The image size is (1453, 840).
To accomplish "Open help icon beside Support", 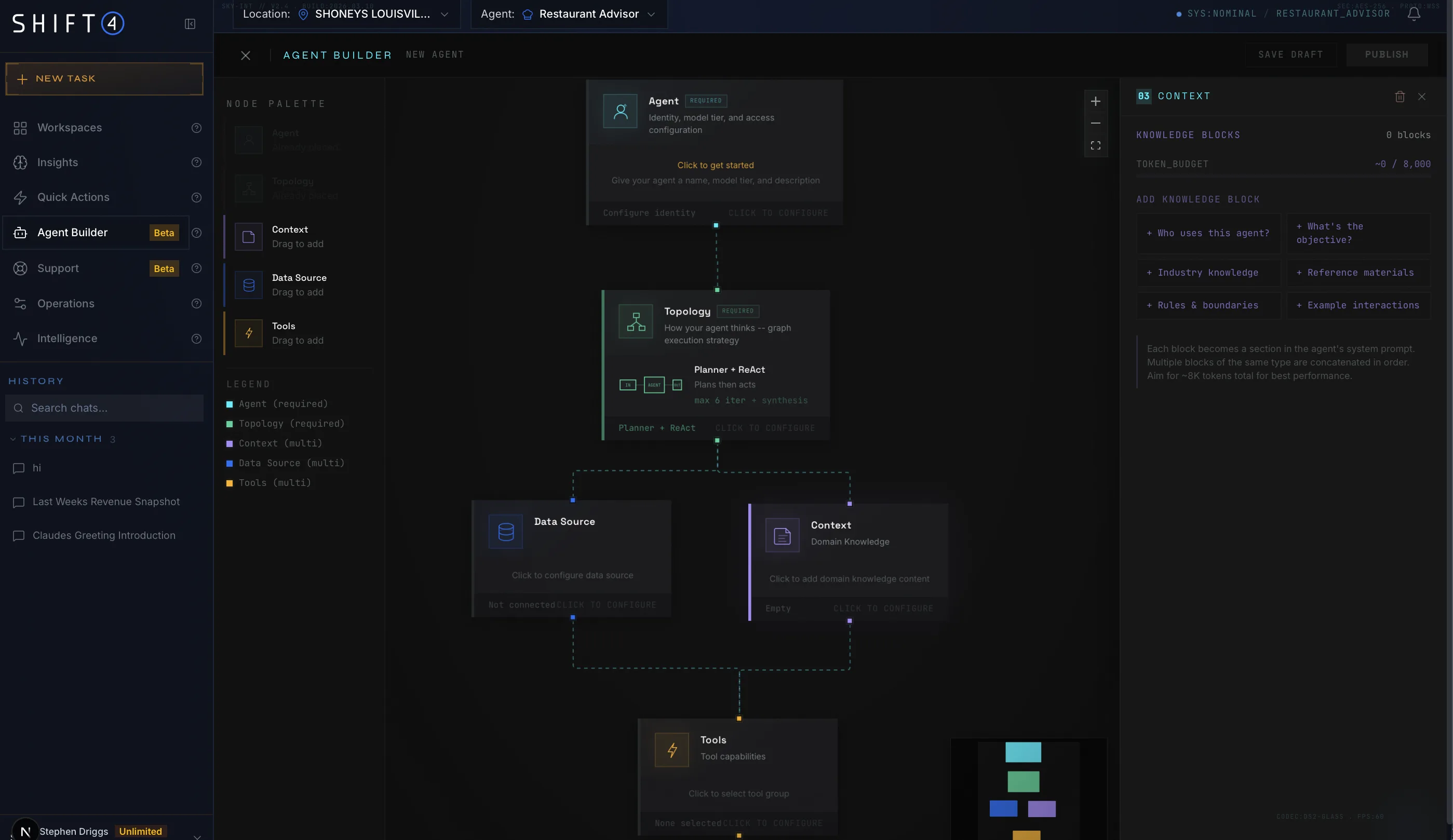I will [197, 268].
